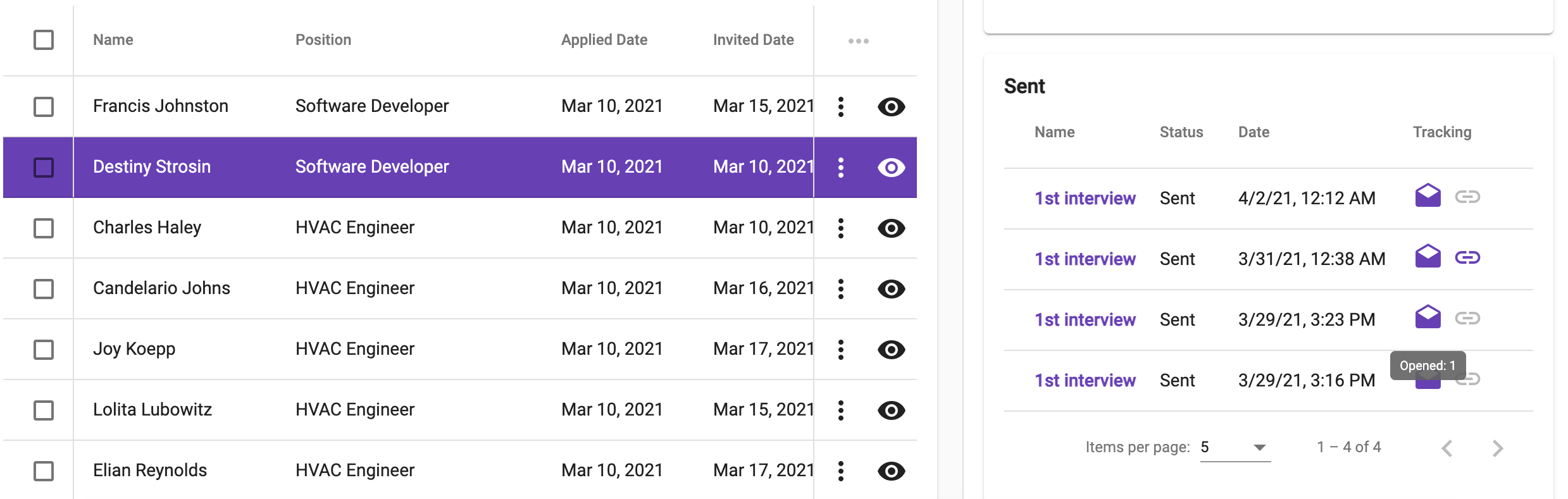
Task: Open the column options ellipsis in table header
Action: tap(858, 41)
